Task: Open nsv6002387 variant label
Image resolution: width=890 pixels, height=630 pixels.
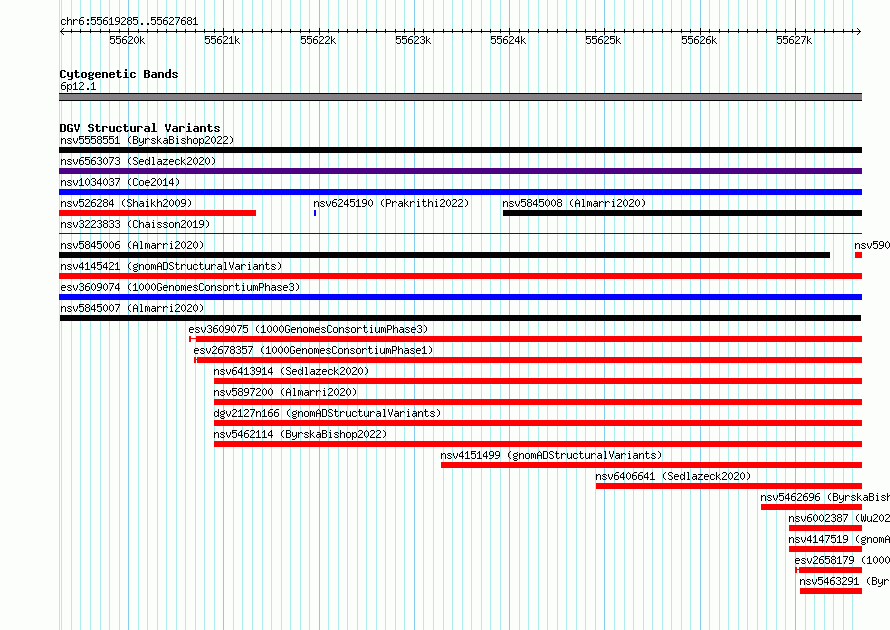Action: pyautogui.click(x=839, y=518)
